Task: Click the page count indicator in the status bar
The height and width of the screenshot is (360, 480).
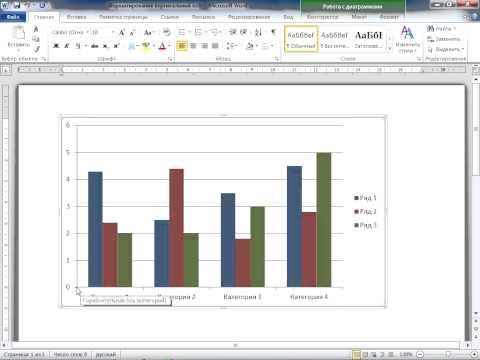Action: pyautogui.click(x=24, y=355)
